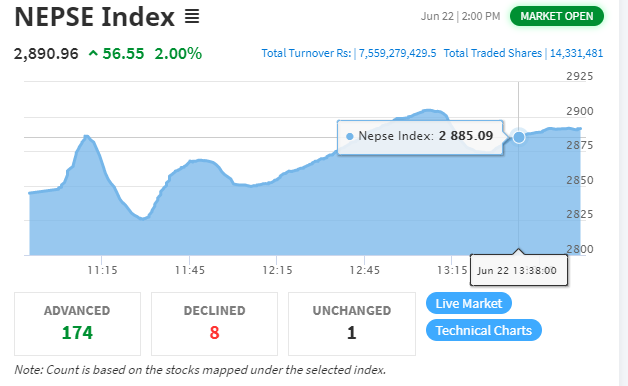Open the Live Market page

click(x=469, y=303)
